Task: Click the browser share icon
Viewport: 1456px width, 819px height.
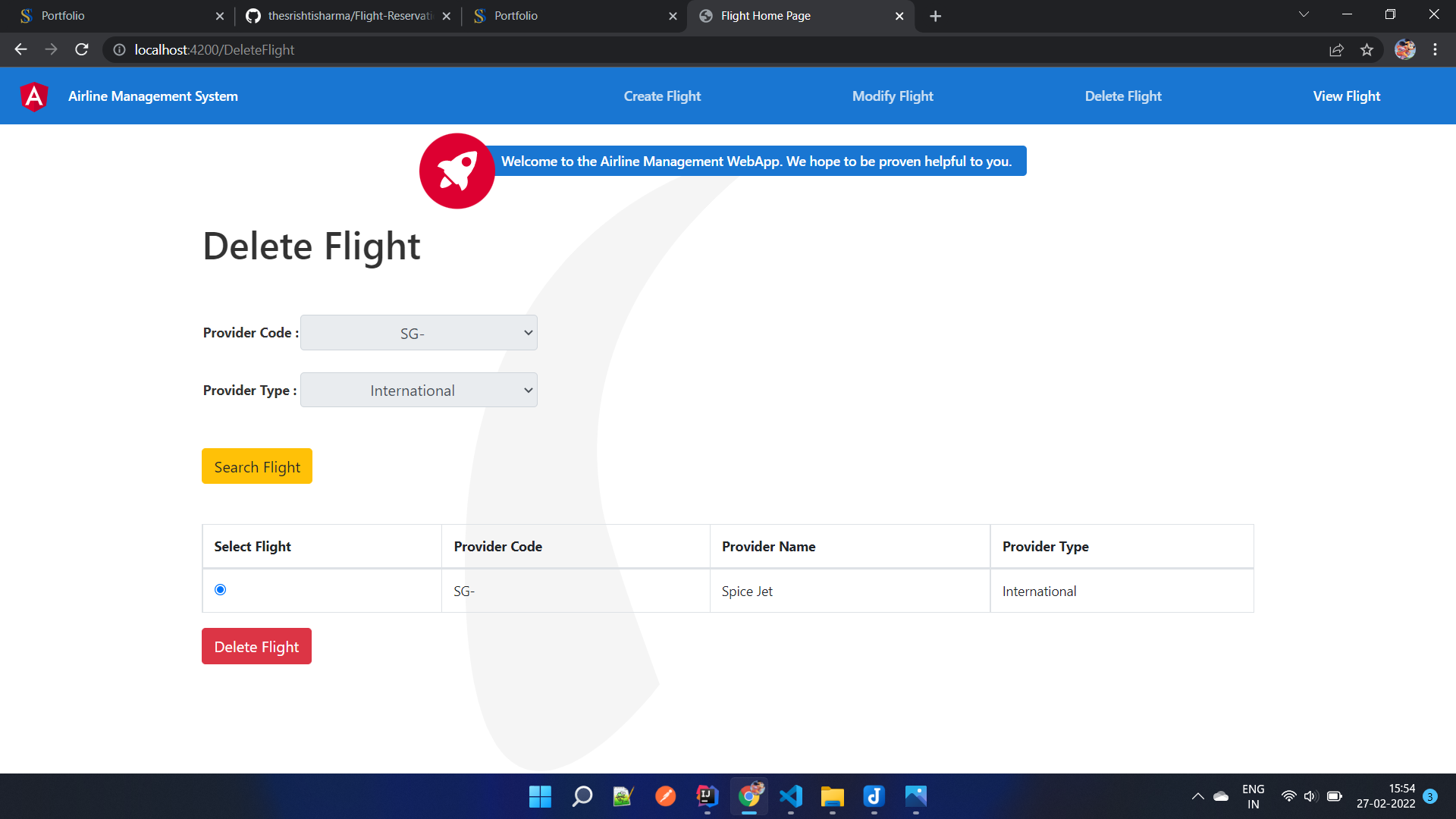Action: coord(1336,50)
